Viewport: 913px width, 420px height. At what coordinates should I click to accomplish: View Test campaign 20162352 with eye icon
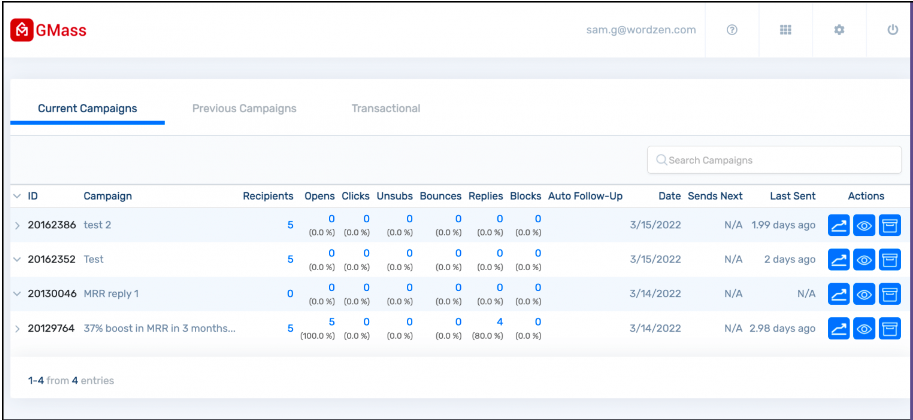pos(865,260)
